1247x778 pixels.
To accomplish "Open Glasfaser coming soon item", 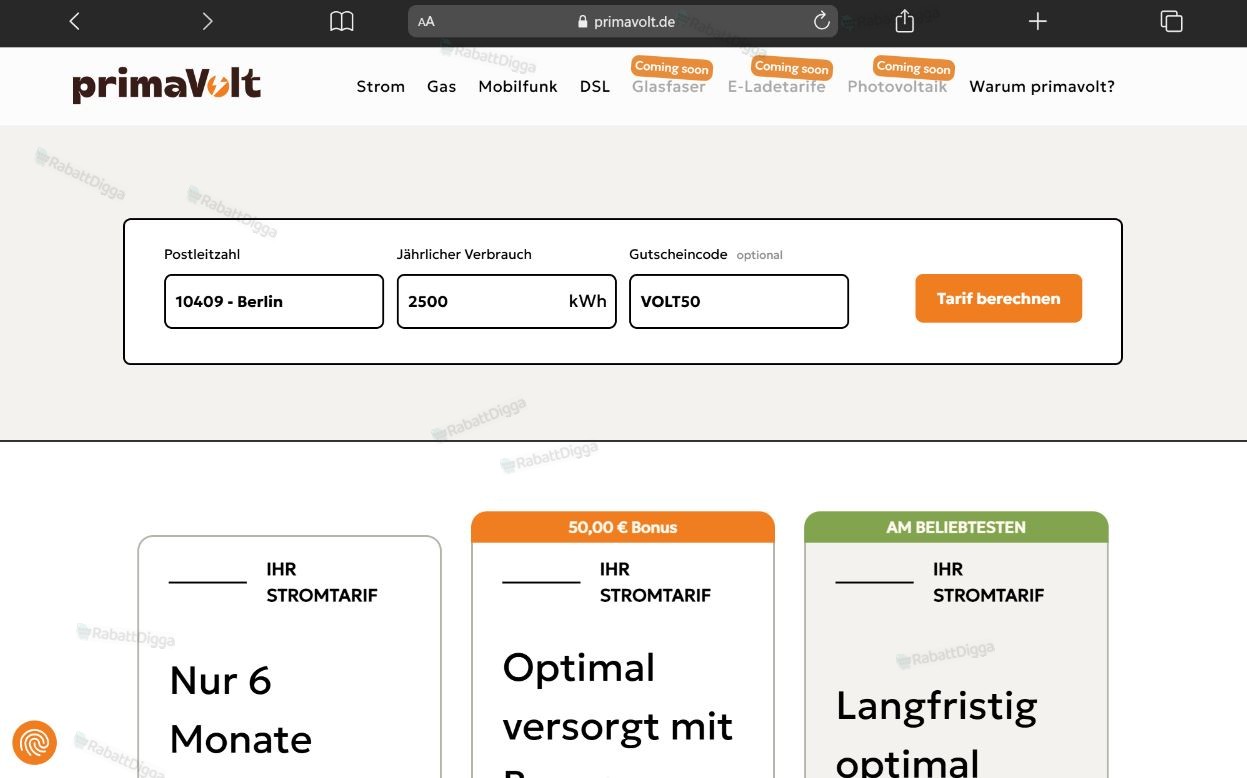I will click(669, 86).
